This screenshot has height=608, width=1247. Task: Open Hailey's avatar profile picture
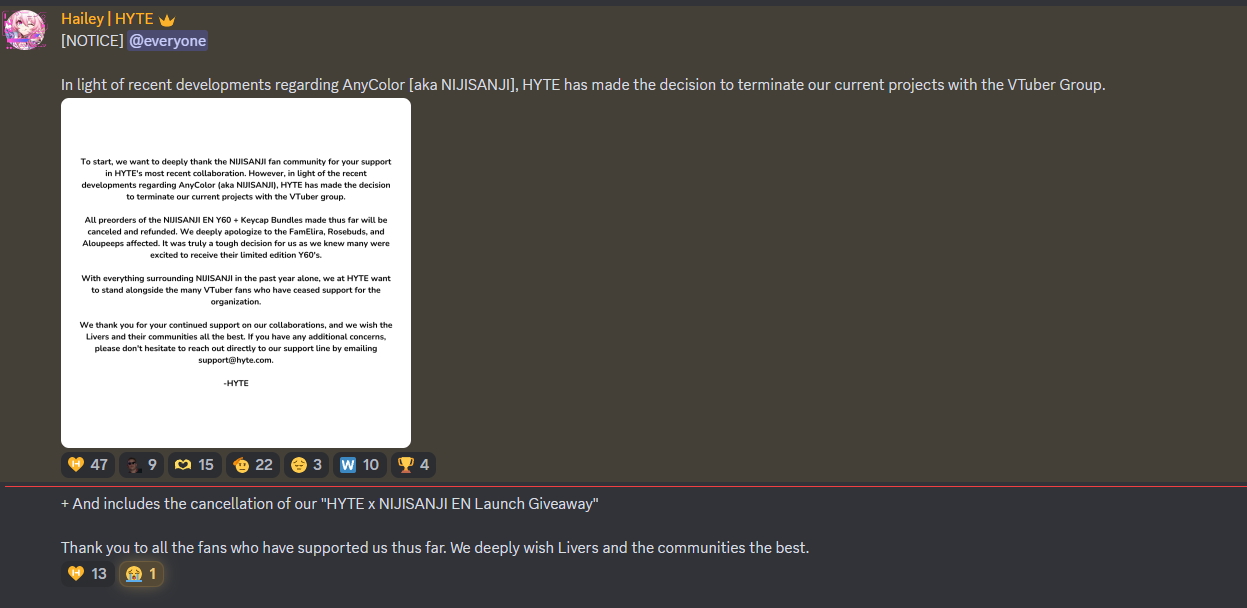point(24,30)
